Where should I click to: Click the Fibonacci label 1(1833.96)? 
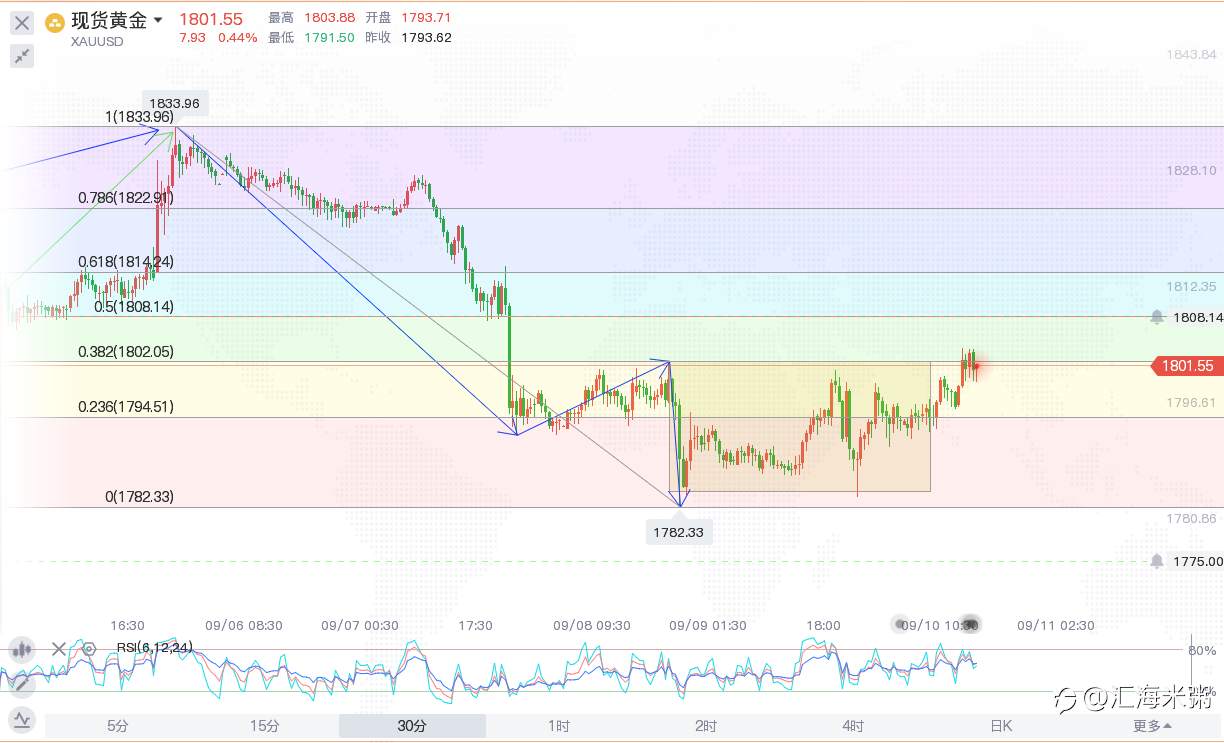click(139, 117)
